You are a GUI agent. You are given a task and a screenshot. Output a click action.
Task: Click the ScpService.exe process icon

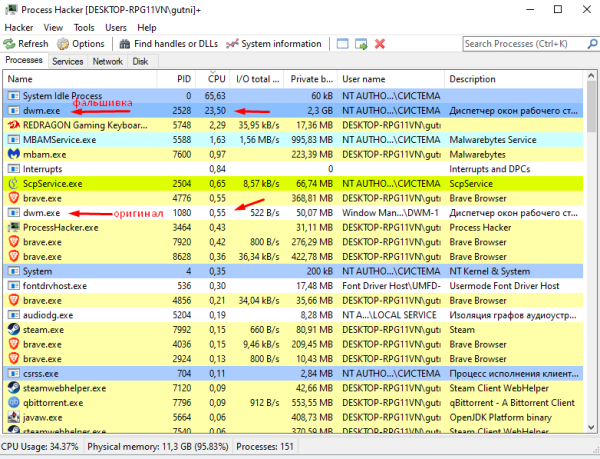[13, 184]
